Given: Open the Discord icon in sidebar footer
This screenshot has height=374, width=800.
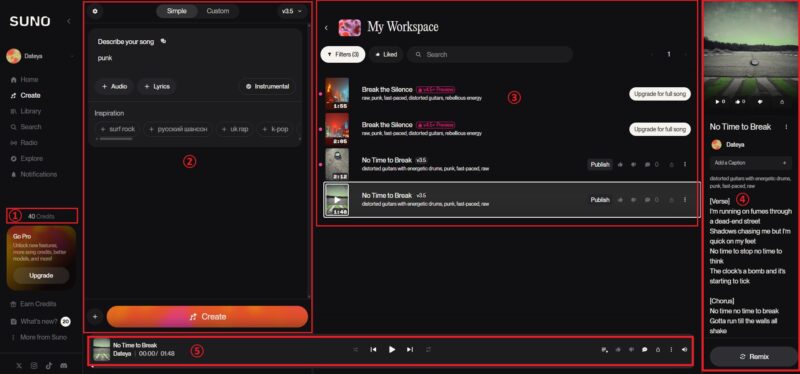Looking at the screenshot, I should 63,366.
